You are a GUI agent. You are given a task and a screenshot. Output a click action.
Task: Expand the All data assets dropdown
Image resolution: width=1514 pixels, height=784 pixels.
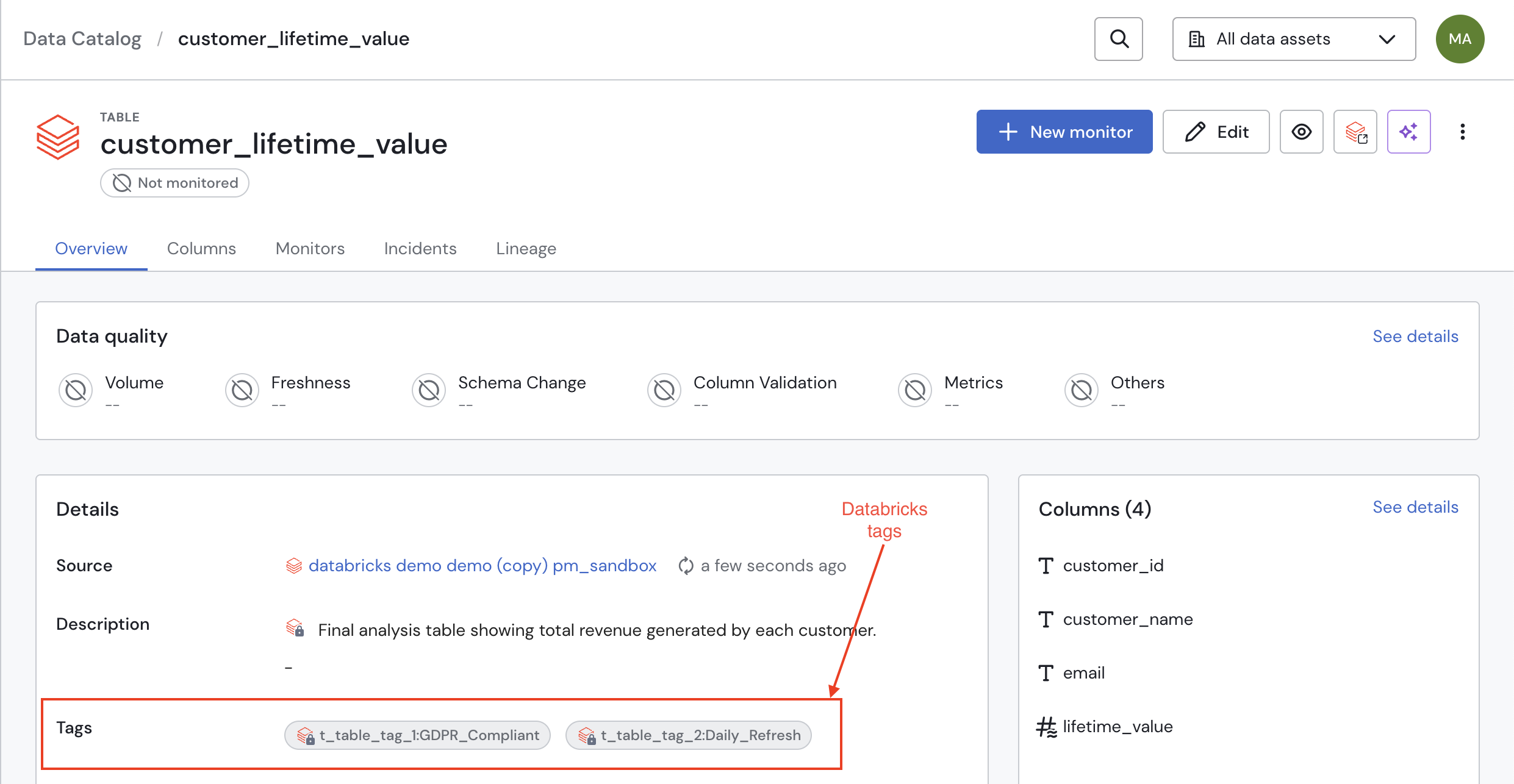(x=1293, y=39)
